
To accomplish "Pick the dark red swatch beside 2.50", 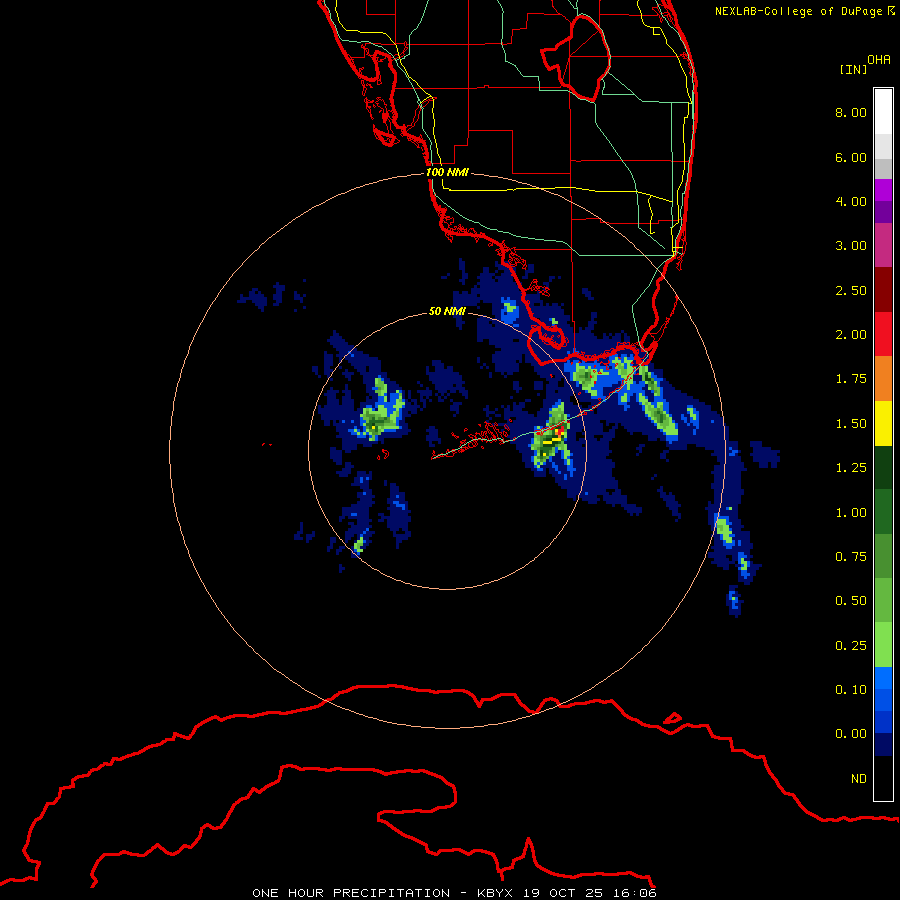I will [883, 290].
